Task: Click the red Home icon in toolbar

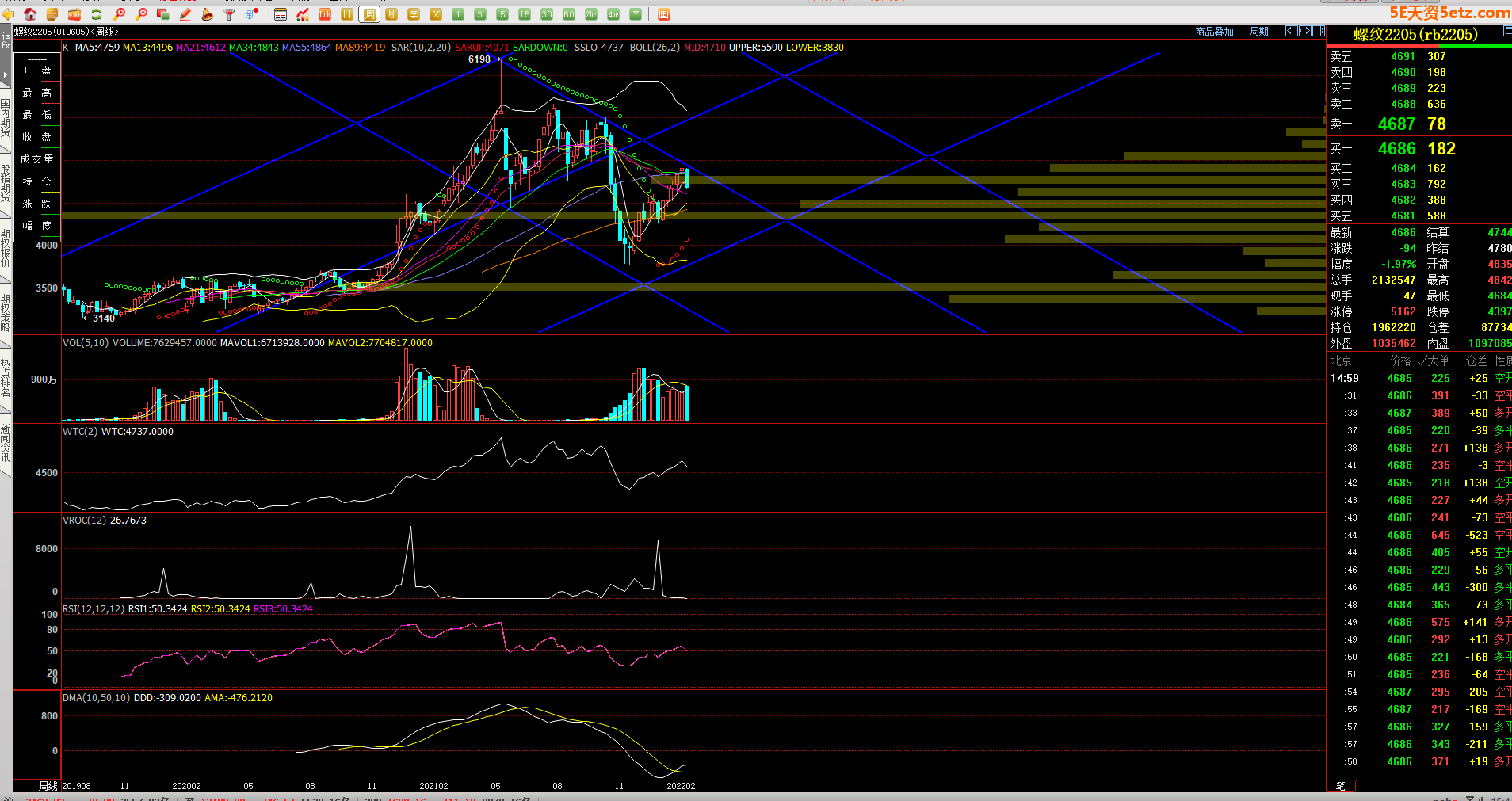Action: click(x=30, y=14)
